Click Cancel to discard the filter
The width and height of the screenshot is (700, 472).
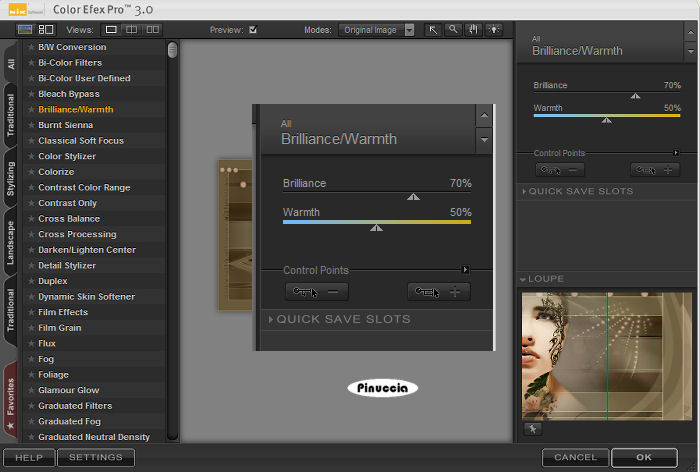click(575, 458)
